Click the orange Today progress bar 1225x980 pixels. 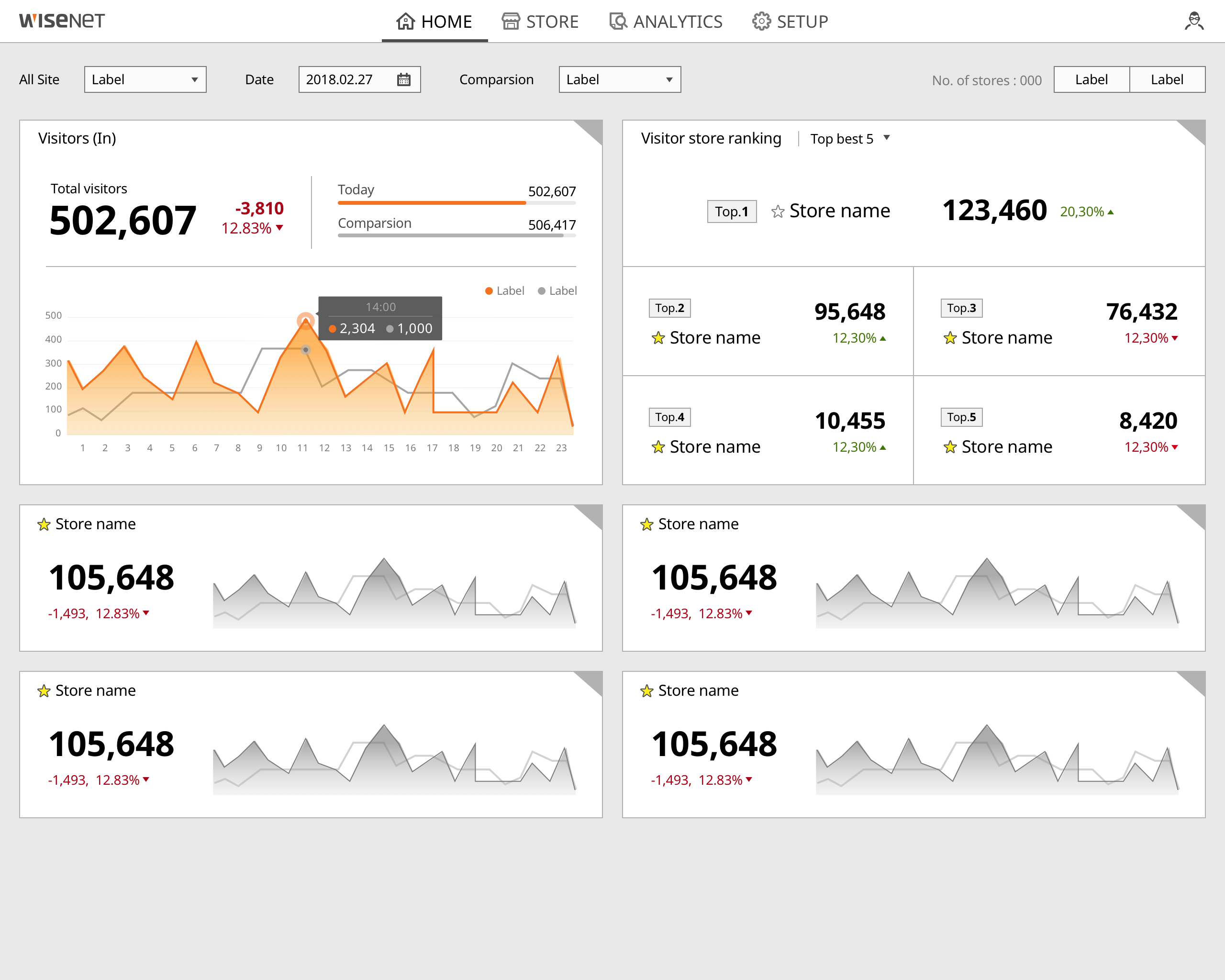click(x=432, y=202)
